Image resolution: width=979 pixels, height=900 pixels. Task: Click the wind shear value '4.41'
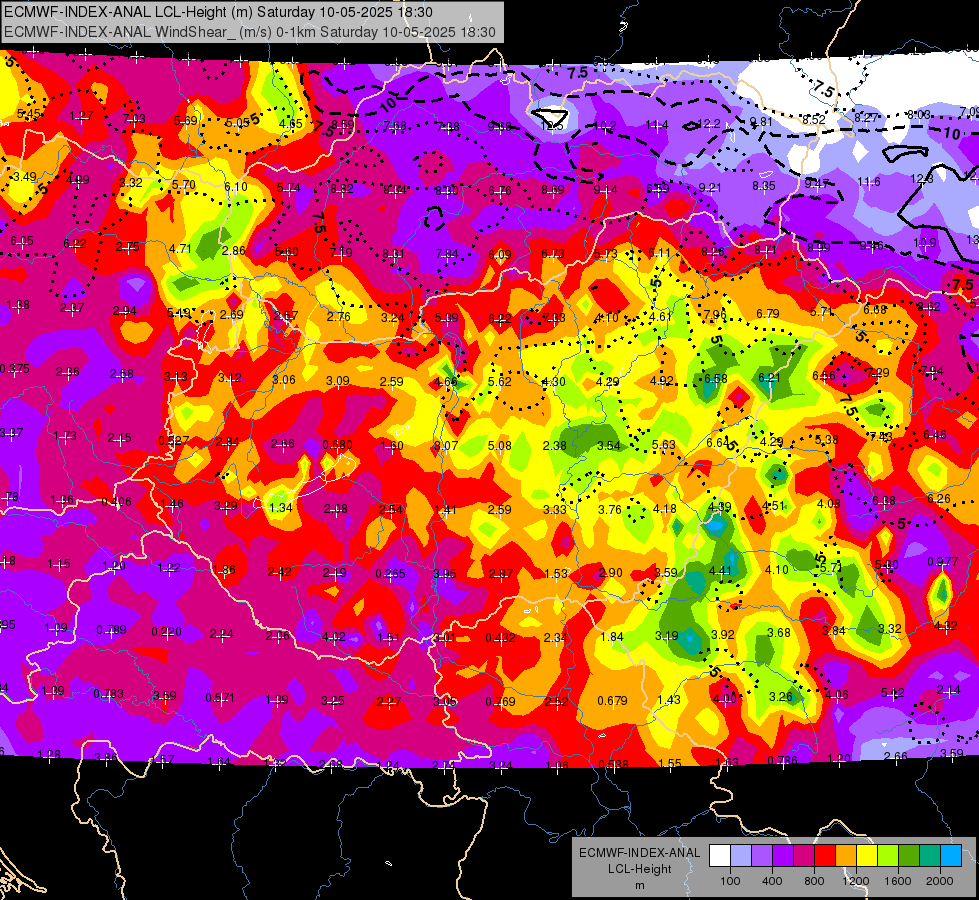(x=720, y=570)
